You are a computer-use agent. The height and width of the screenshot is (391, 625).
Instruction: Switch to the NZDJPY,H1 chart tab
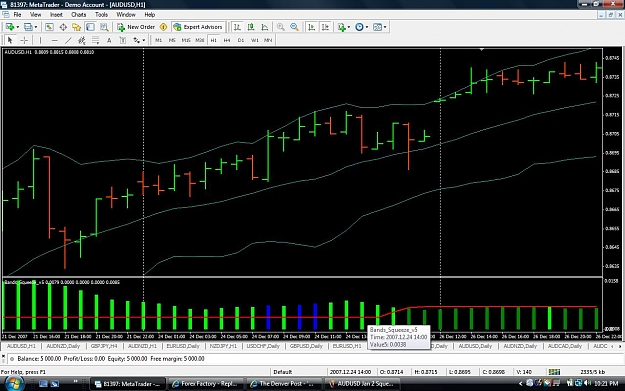coord(223,346)
